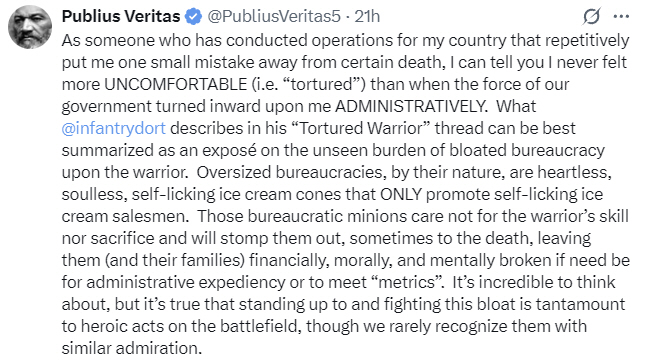Click the display name Publius Veritas
Viewport: 649px width, 364px height.
(121, 17)
